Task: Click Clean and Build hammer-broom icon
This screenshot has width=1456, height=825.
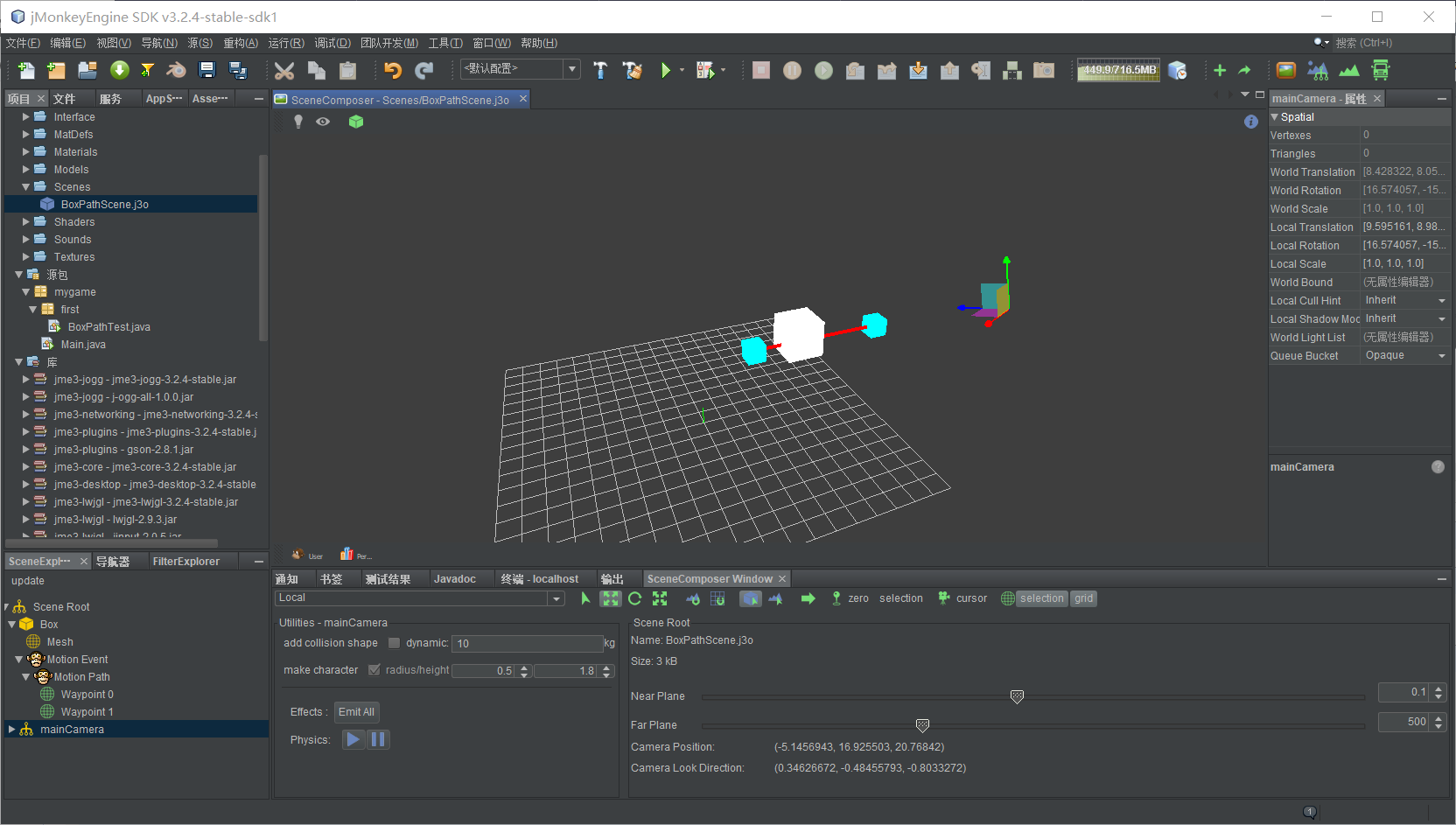Action: click(x=632, y=70)
